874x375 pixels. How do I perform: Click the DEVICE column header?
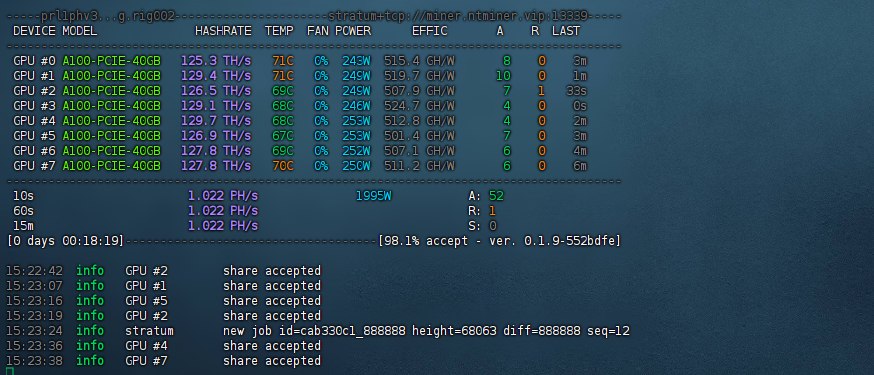pyautogui.click(x=35, y=31)
